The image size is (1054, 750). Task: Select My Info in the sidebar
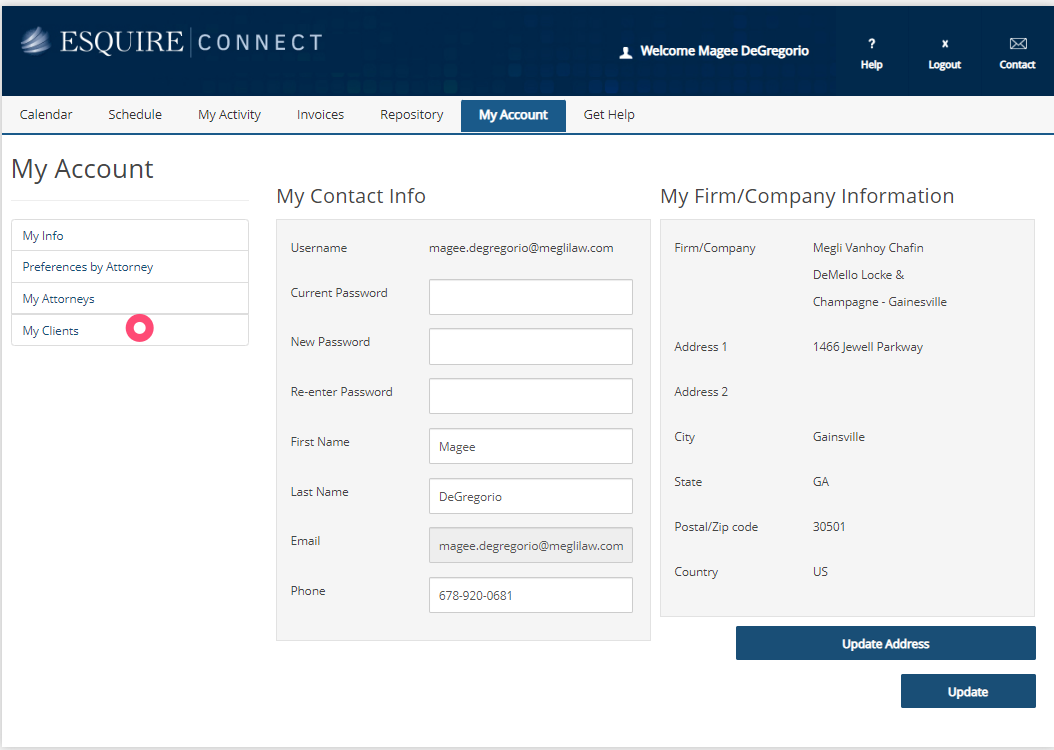coord(43,236)
